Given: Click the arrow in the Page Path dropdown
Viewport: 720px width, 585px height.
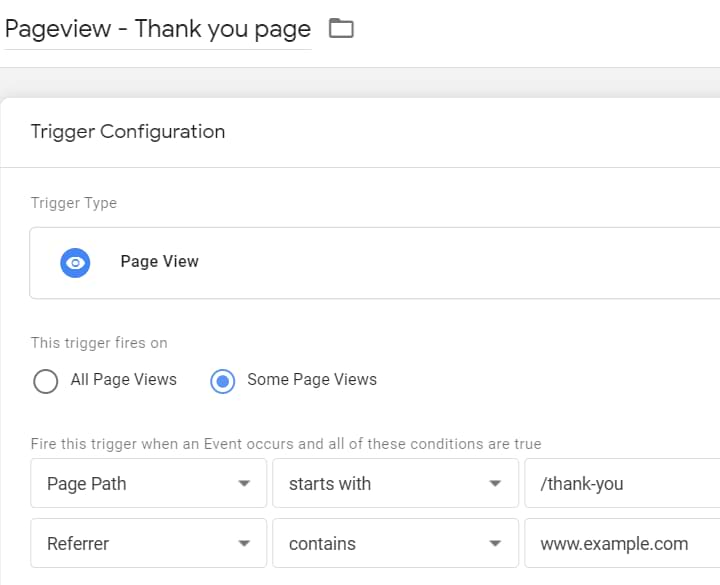Looking at the screenshot, I should (x=244, y=484).
